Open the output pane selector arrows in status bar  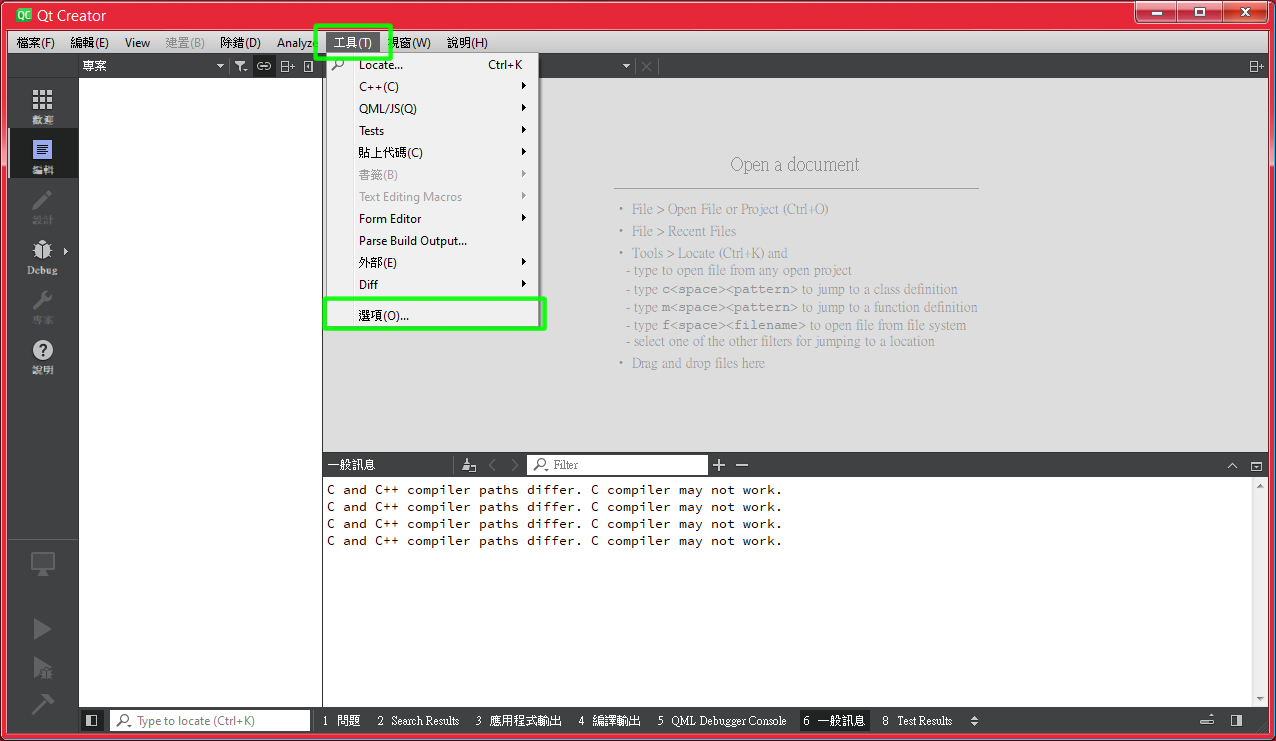[x=975, y=720]
